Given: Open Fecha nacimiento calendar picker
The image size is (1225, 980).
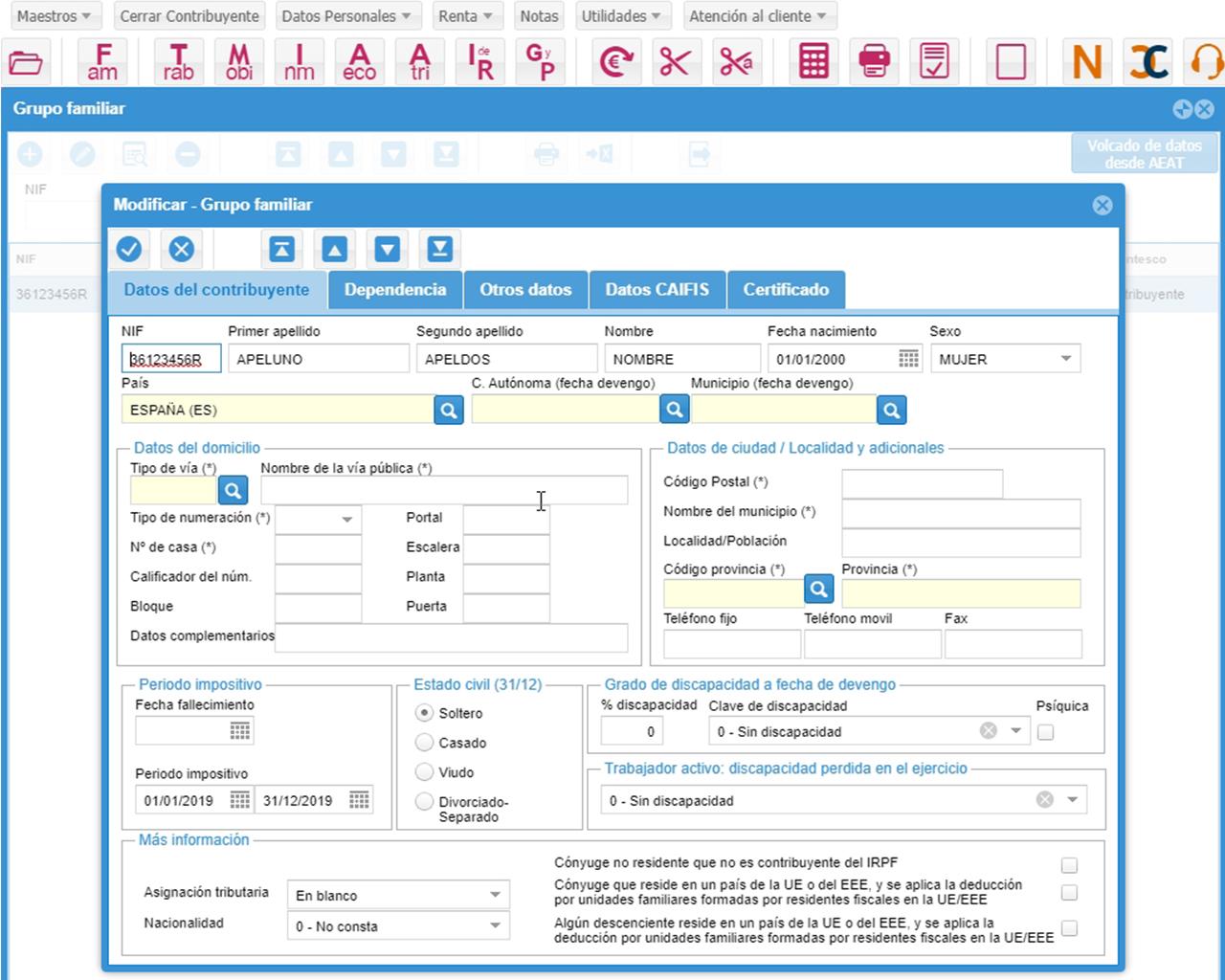Looking at the screenshot, I should click(x=908, y=359).
